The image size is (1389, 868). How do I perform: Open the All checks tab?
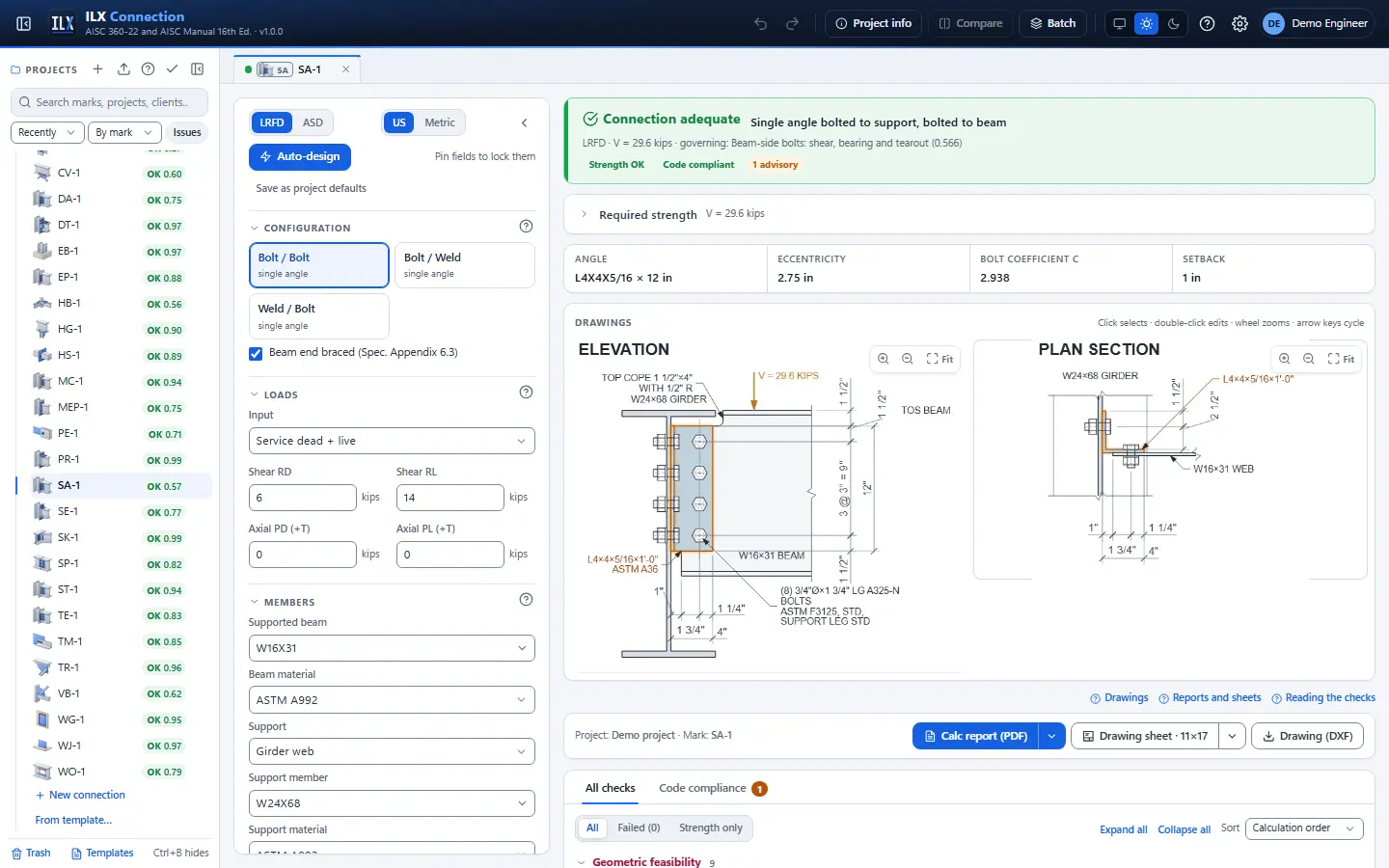coord(611,788)
